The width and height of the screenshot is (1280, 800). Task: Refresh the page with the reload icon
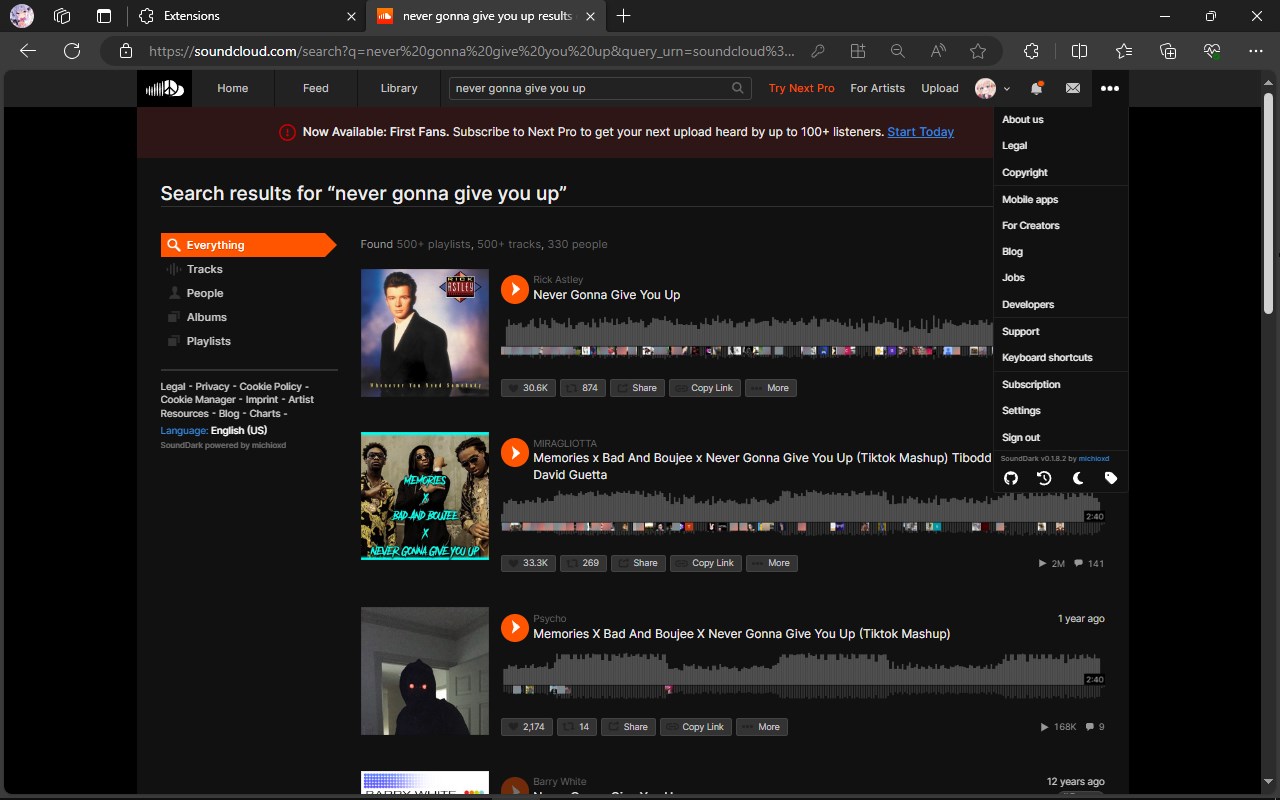tap(72, 51)
